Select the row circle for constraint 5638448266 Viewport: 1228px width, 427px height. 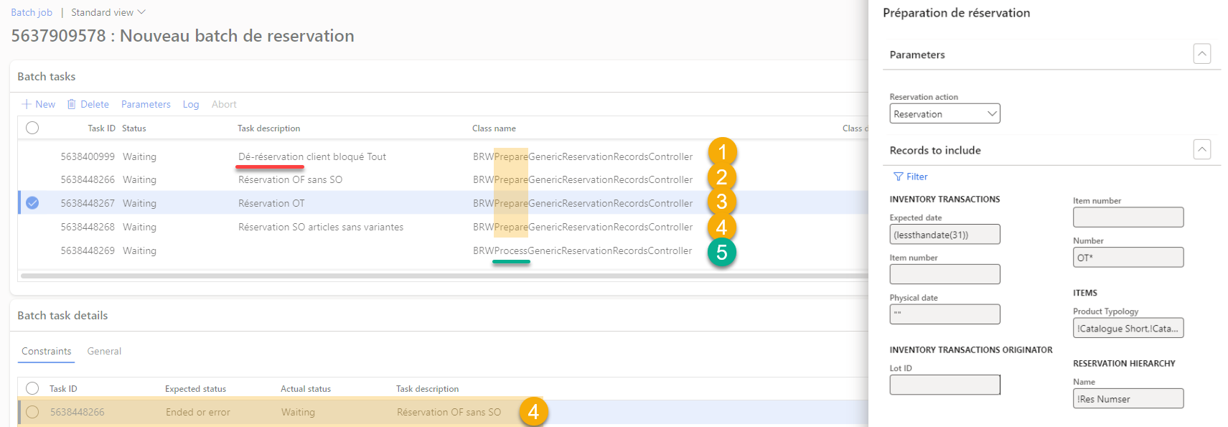tap(32, 412)
